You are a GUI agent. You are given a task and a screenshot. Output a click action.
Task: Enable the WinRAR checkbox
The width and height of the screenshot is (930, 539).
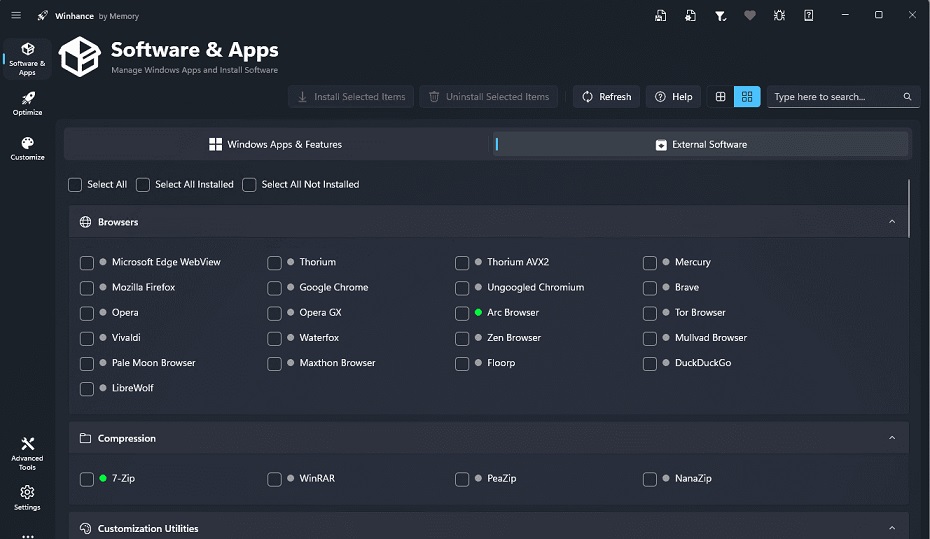(x=274, y=480)
